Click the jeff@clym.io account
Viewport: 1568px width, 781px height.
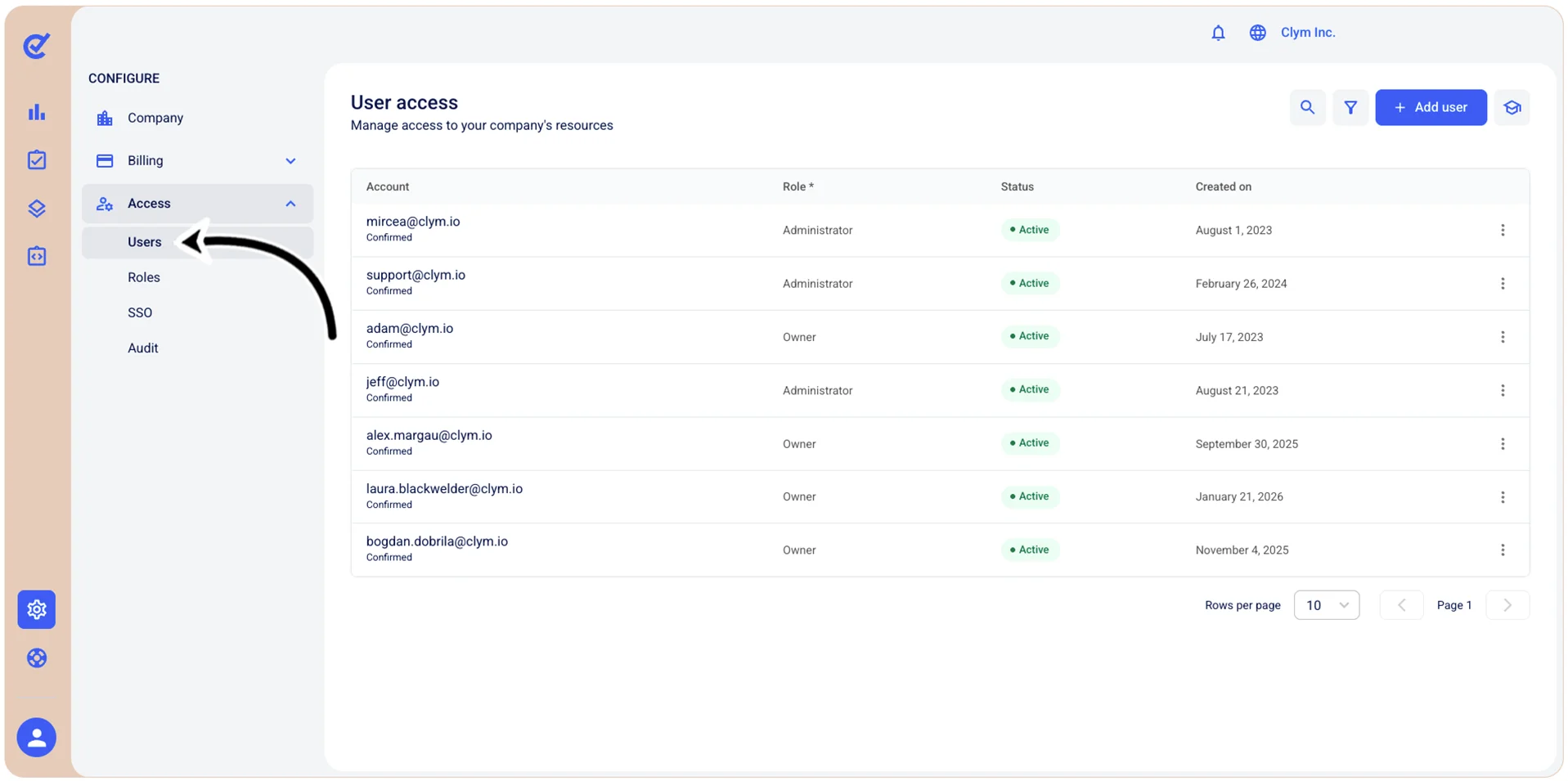click(402, 382)
